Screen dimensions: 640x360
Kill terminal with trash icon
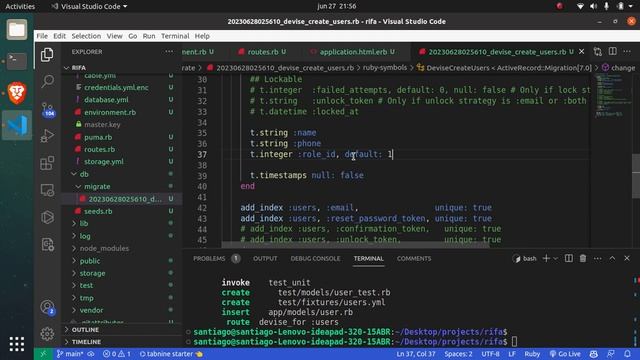point(583,258)
